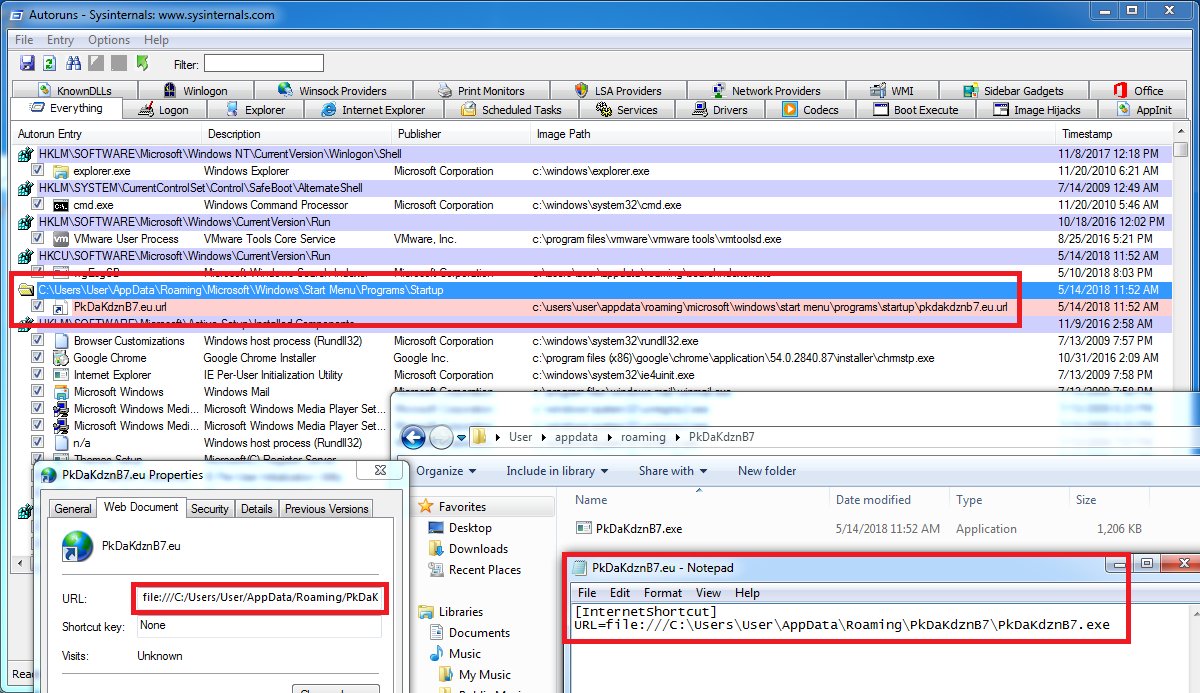Uncheck the explorer.exe autorun entry
This screenshot has height=693, width=1200.
tap(38, 171)
